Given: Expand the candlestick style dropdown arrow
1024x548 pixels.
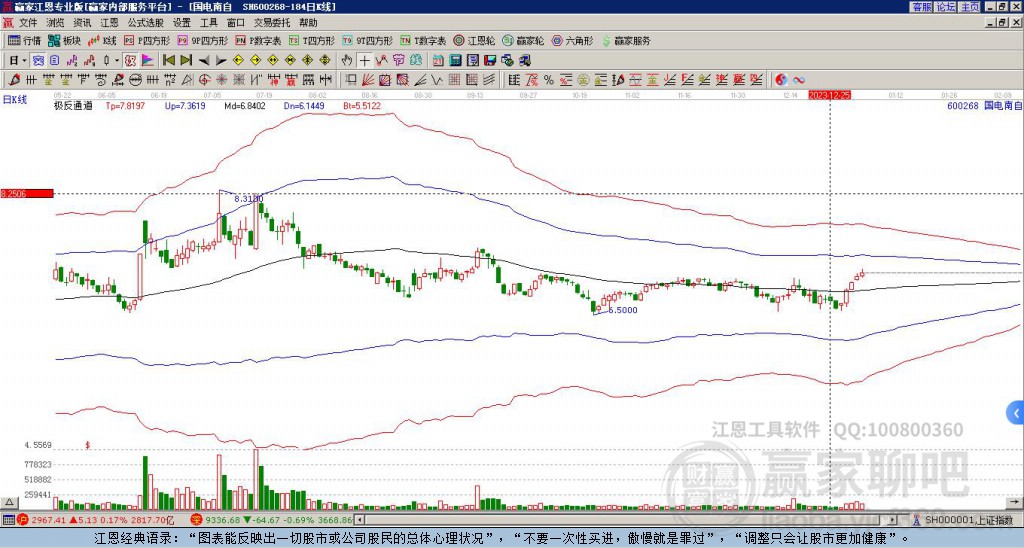Looking at the screenshot, I should pos(116,61).
